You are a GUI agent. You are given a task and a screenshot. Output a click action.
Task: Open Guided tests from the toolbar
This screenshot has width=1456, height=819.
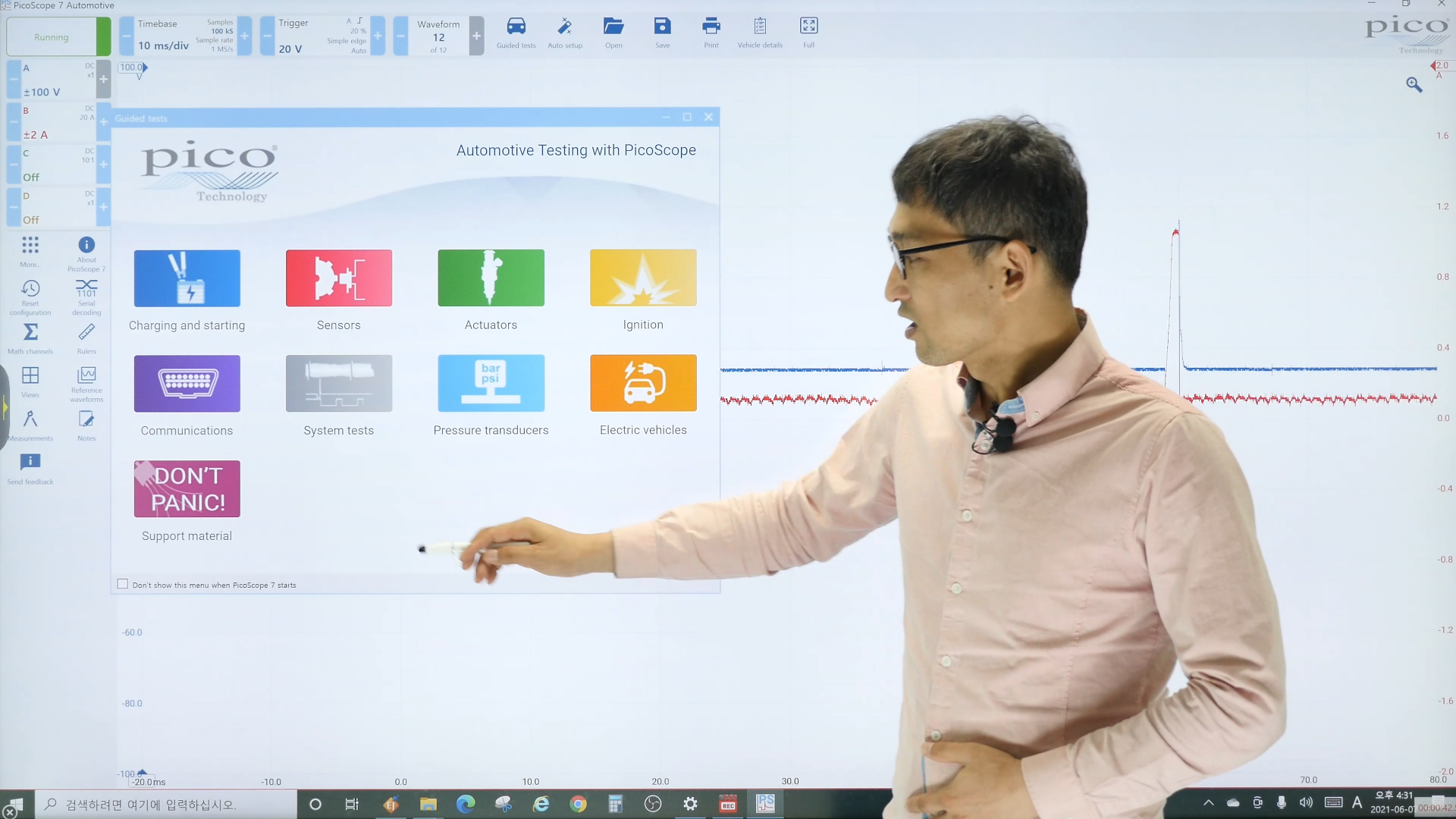(516, 33)
